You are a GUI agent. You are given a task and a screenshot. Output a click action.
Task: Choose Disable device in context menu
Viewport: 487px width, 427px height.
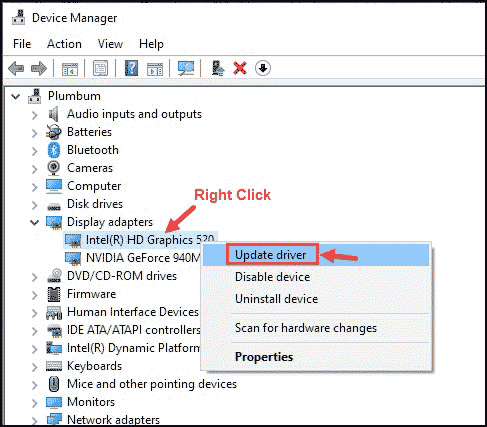[316, 277]
